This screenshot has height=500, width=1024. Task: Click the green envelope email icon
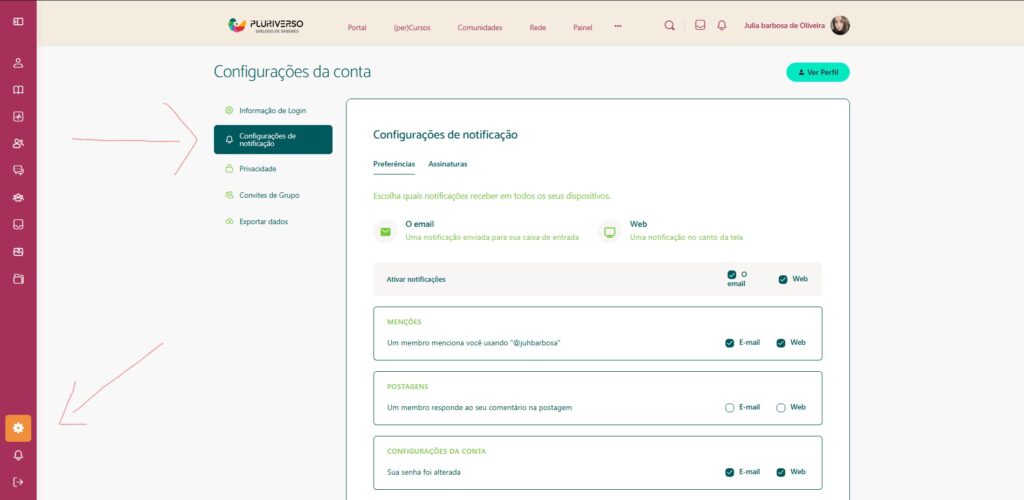(x=385, y=232)
